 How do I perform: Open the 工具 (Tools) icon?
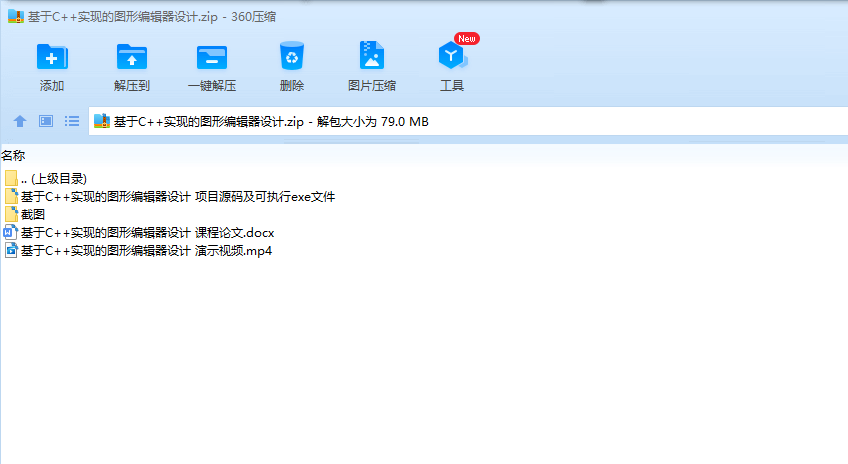coord(452,55)
